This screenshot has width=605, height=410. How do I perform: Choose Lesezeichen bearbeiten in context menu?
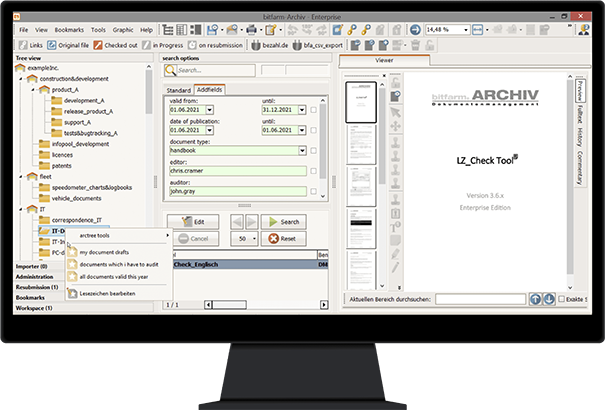coord(118,294)
